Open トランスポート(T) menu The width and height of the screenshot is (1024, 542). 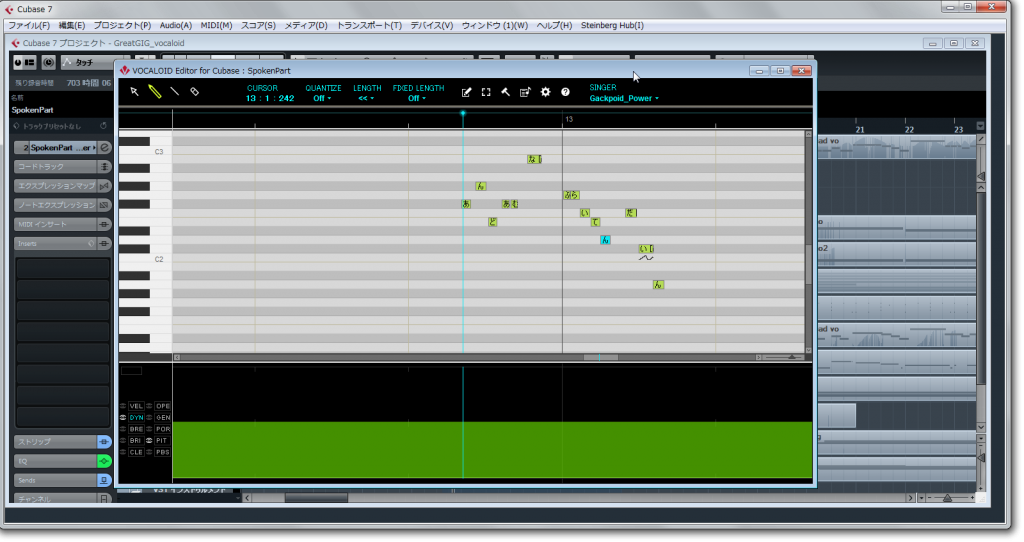[369, 25]
